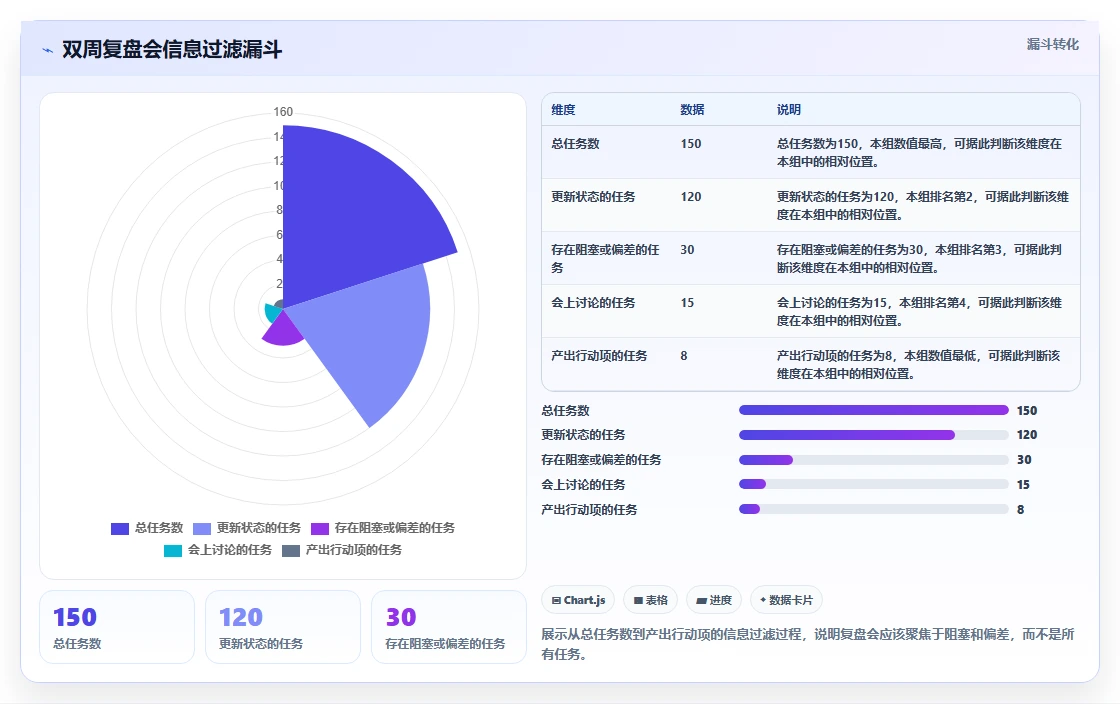Image resolution: width=1120 pixels, height=704 pixels.
Task: Select the 数据卡片 tag chip
Action: 786,600
